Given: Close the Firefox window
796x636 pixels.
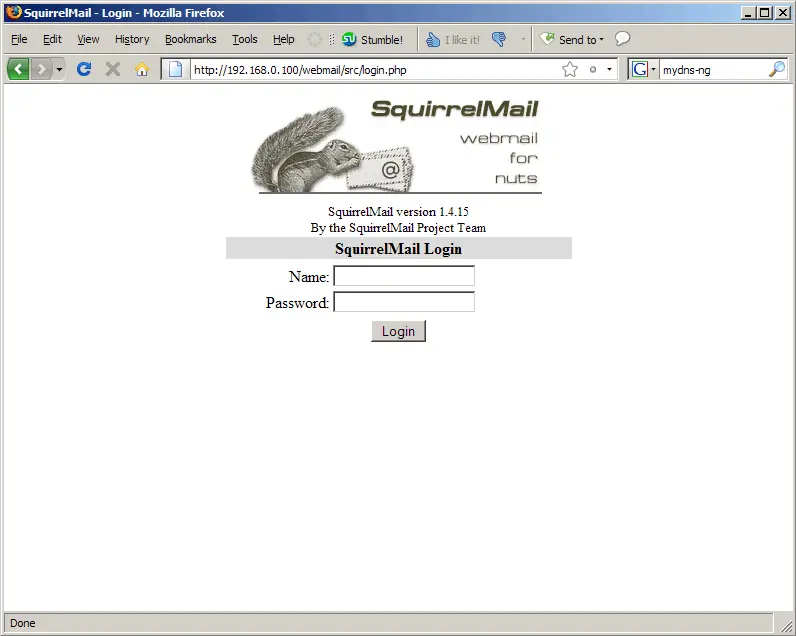Looking at the screenshot, I should tap(783, 13).
